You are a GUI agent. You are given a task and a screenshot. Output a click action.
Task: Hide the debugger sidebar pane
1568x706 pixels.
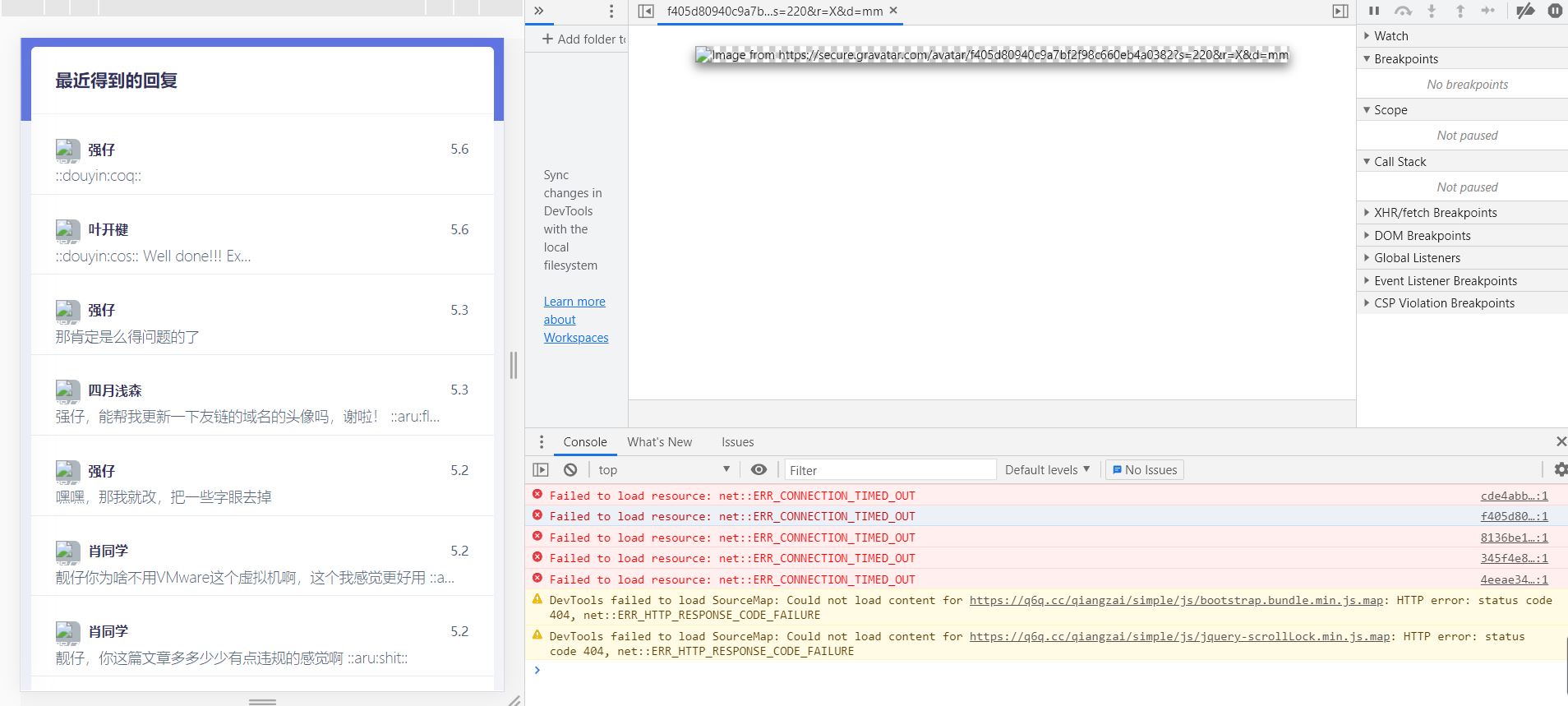pyautogui.click(x=1340, y=11)
